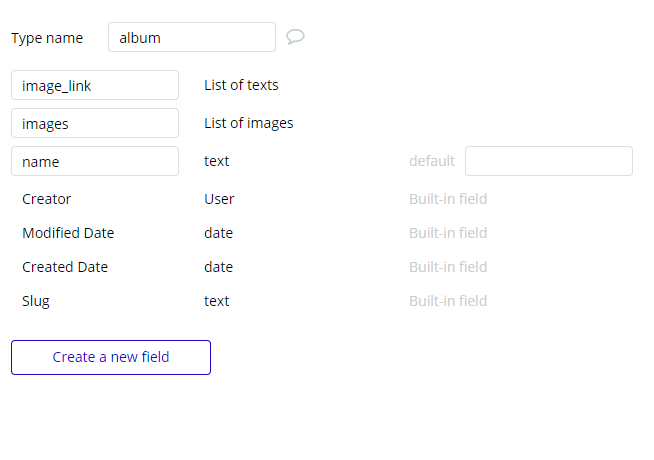Click the name field name box

[x=95, y=162]
